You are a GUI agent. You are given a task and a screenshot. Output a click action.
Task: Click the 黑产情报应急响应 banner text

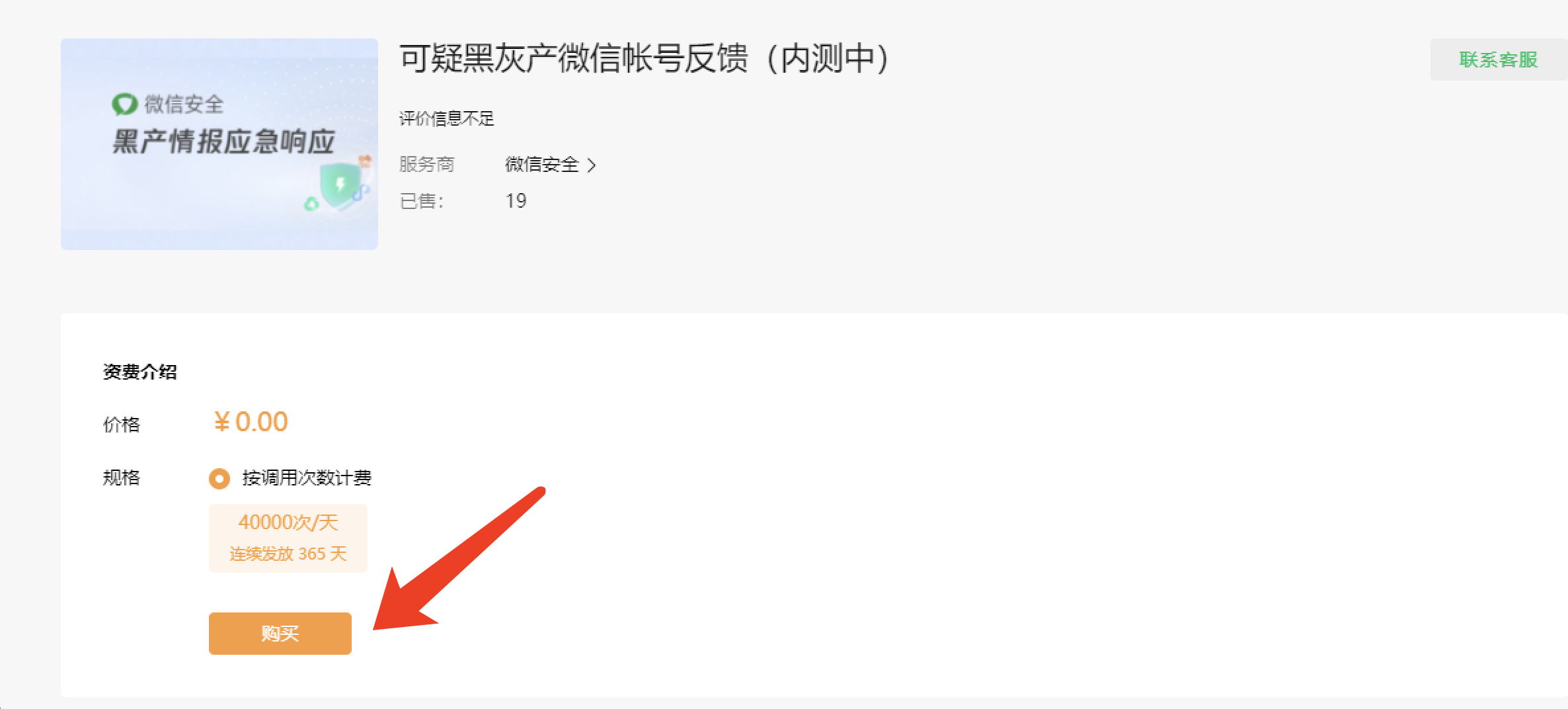coord(223,142)
